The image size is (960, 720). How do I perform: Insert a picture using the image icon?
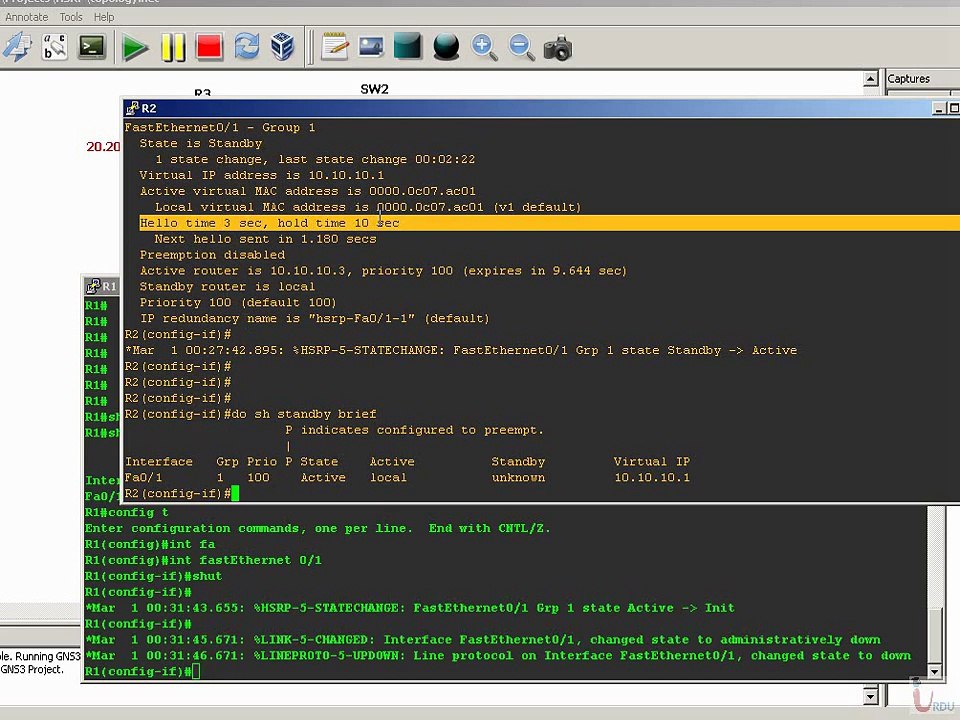click(x=371, y=47)
